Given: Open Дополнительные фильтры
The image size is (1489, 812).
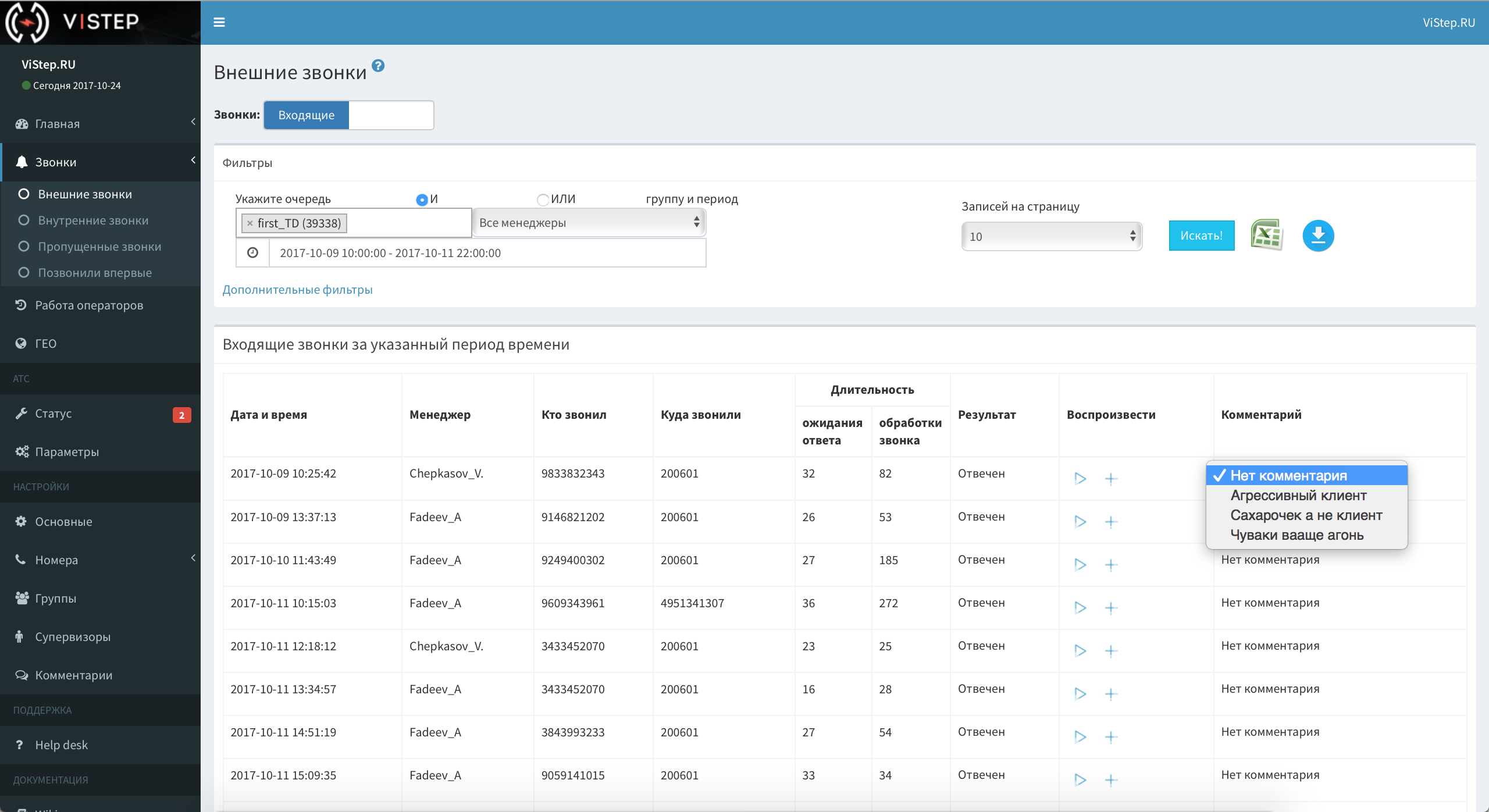Looking at the screenshot, I should click(x=297, y=289).
